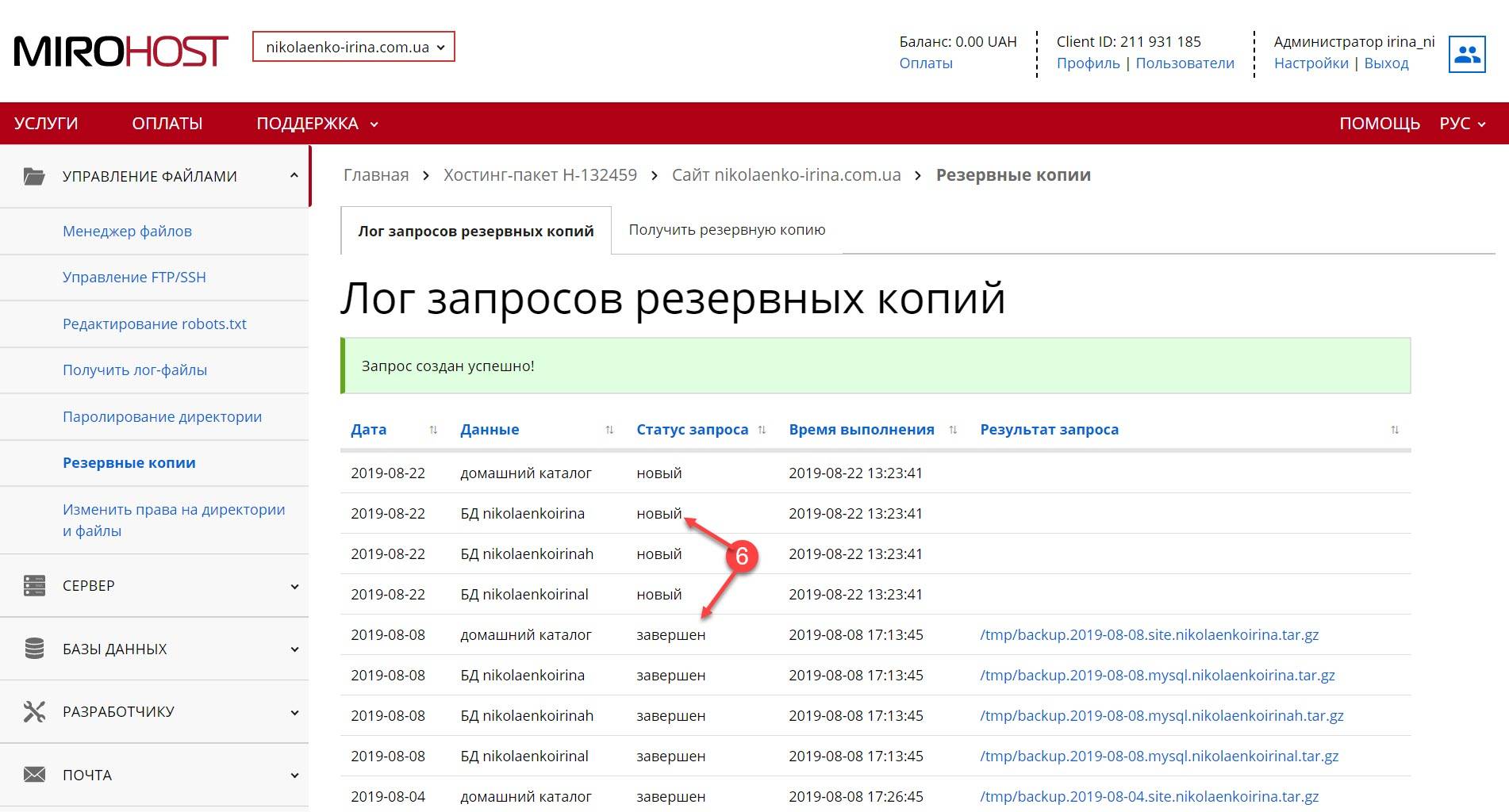Expand the ПОДДЕРЖКА menu

(x=317, y=124)
